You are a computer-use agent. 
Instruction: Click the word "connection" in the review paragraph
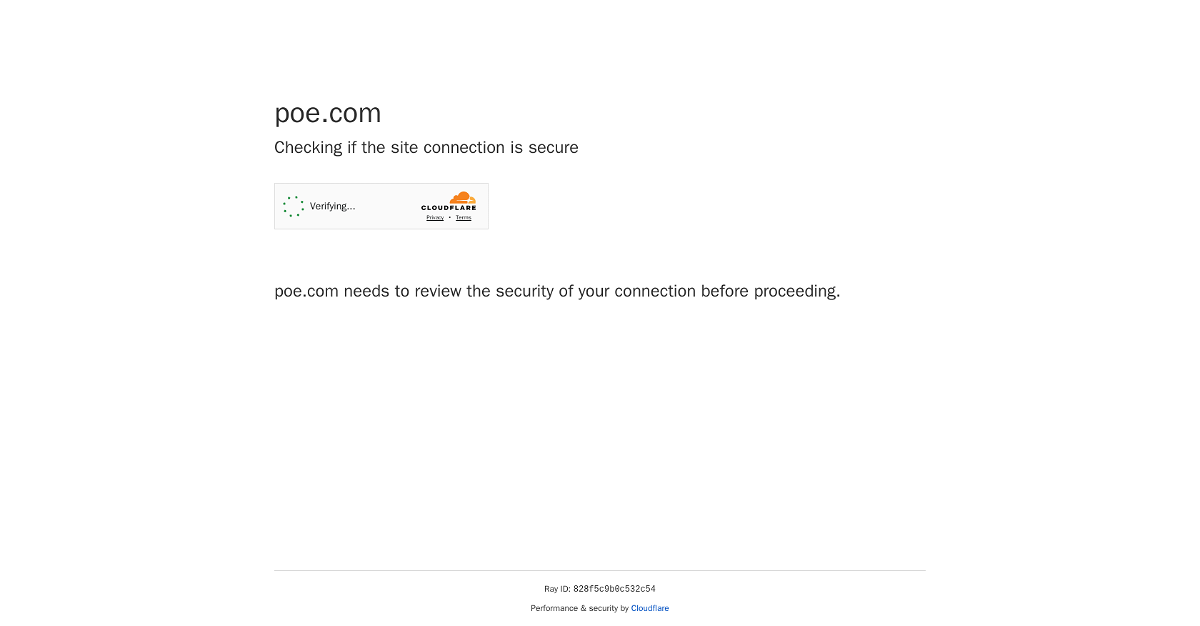coord(655,292)
